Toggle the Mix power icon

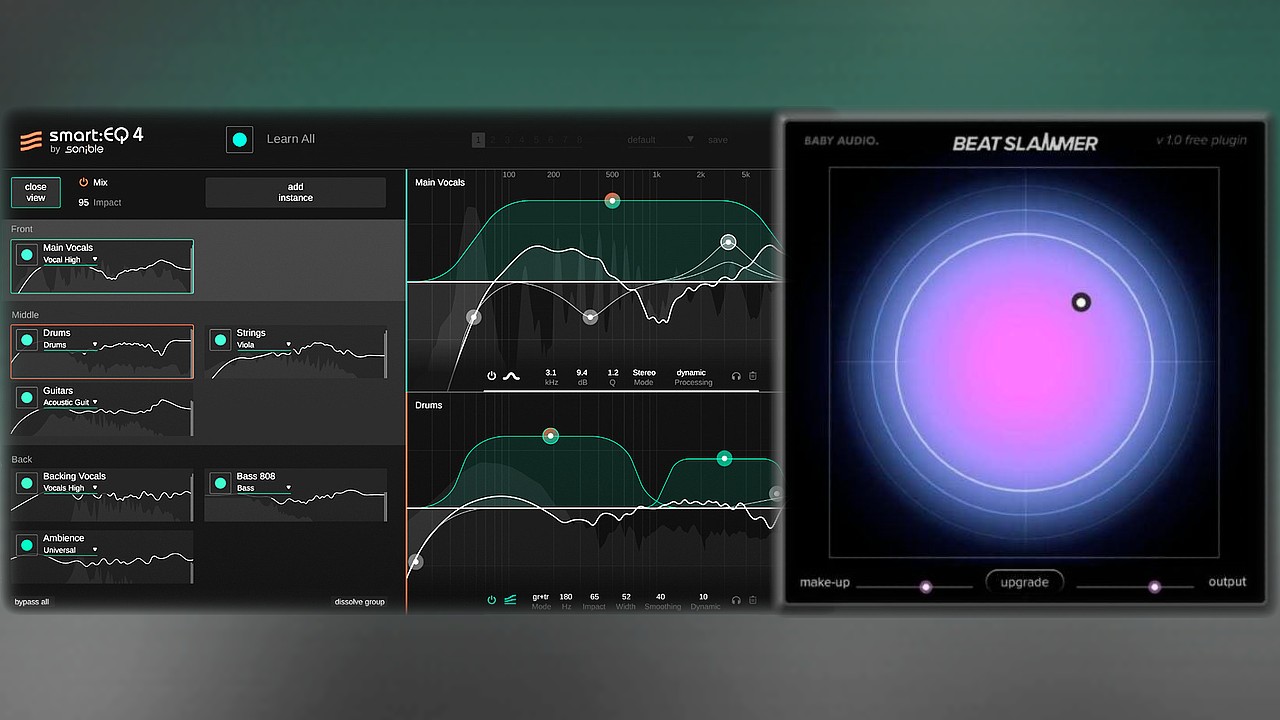coord(84,183)
